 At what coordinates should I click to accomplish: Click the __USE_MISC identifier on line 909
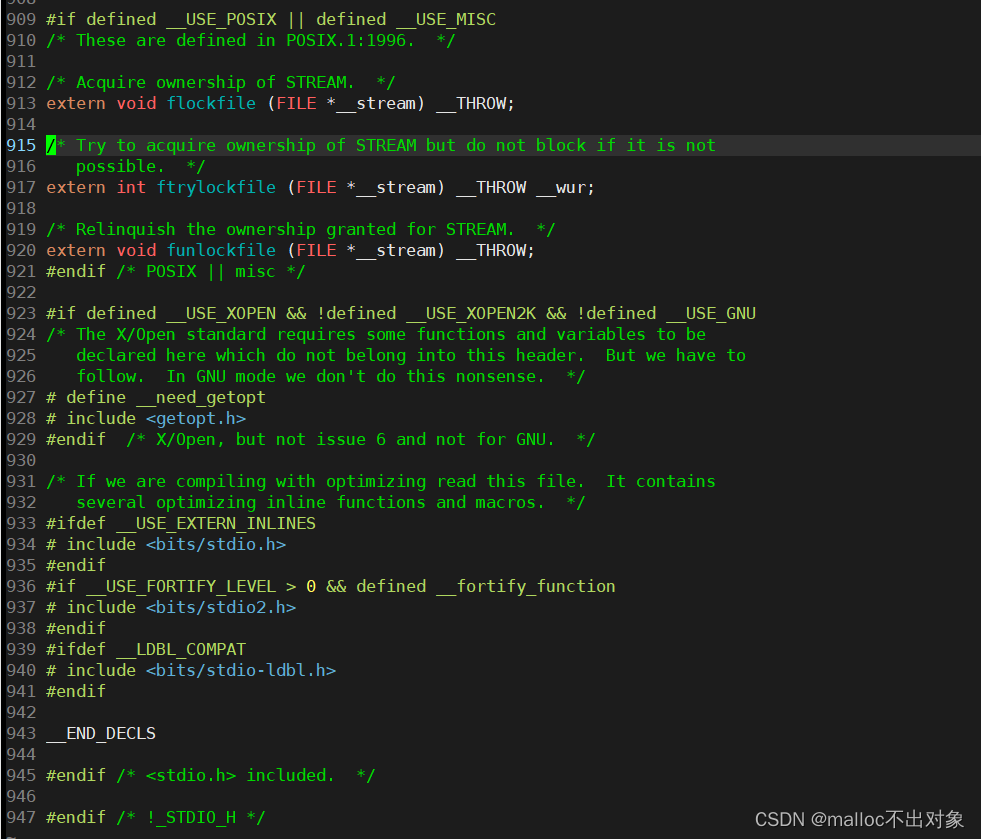tap(445, 19)
